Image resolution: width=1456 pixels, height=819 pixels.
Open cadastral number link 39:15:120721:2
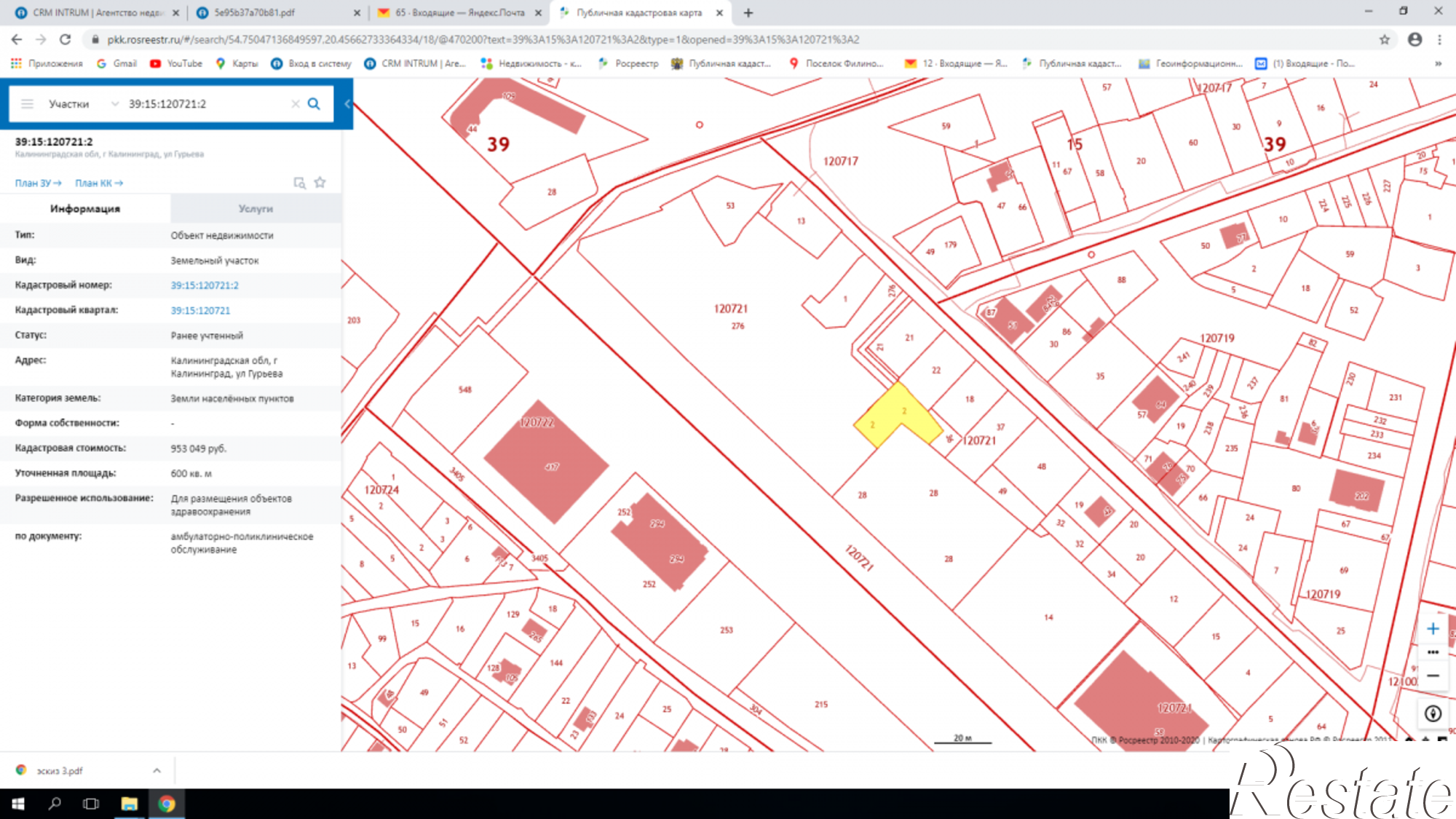coord(205,285)
